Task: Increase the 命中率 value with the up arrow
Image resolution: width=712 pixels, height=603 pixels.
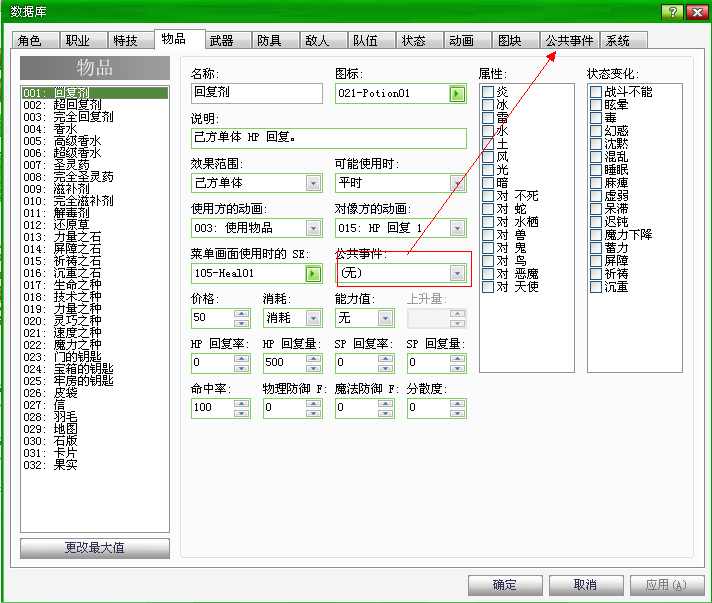Action: [241, 404]
